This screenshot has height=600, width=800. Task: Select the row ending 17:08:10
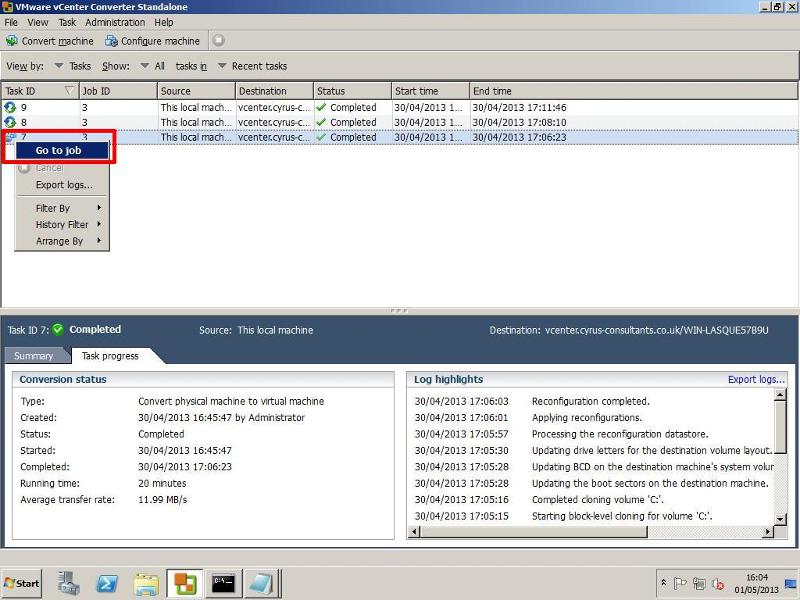[x=400, y=122]
